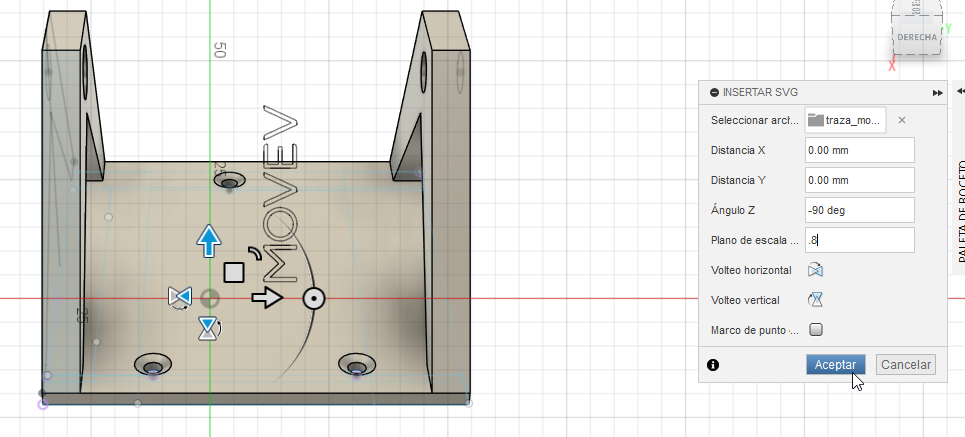Toggle Volteo horizontal in the dialog
This screenshot has width=965, height=437.
[x=816, y=270]
